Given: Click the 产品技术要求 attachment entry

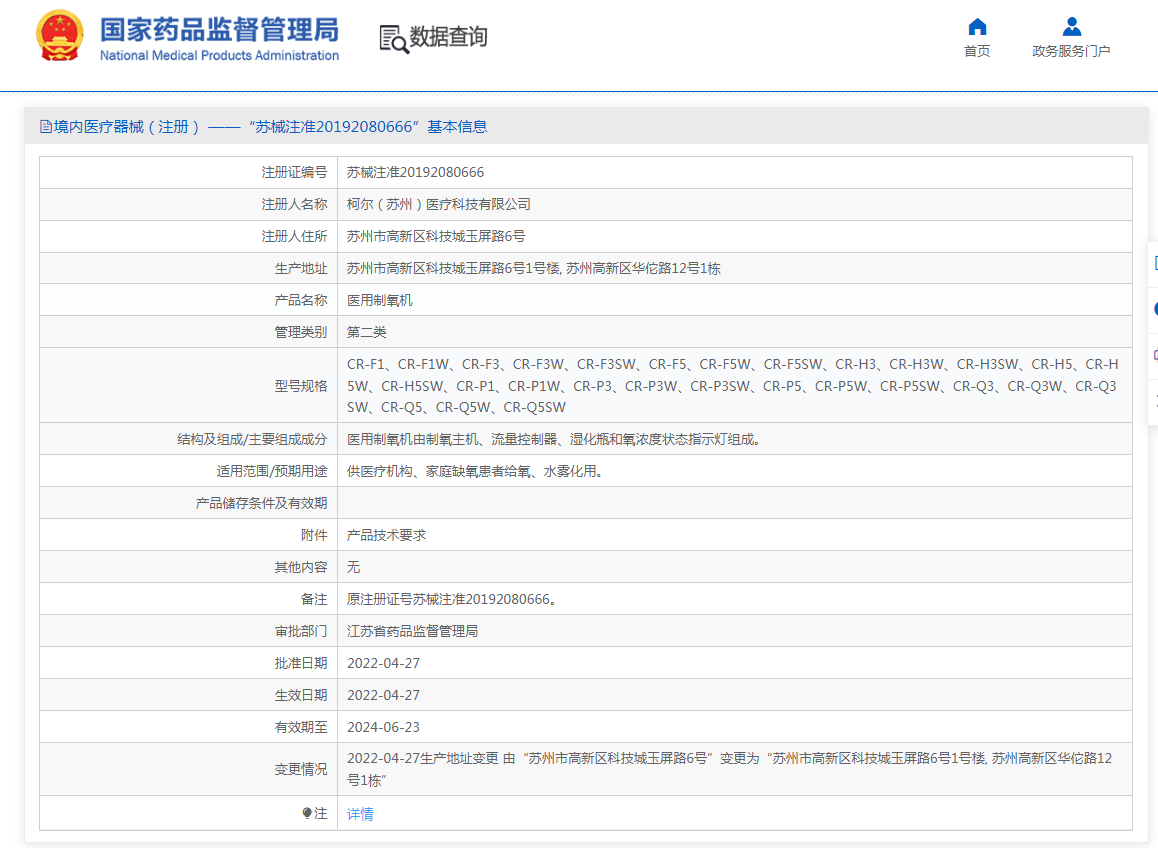Looking at the screenshot, I should pyautogui.click(x=386, y=535).
